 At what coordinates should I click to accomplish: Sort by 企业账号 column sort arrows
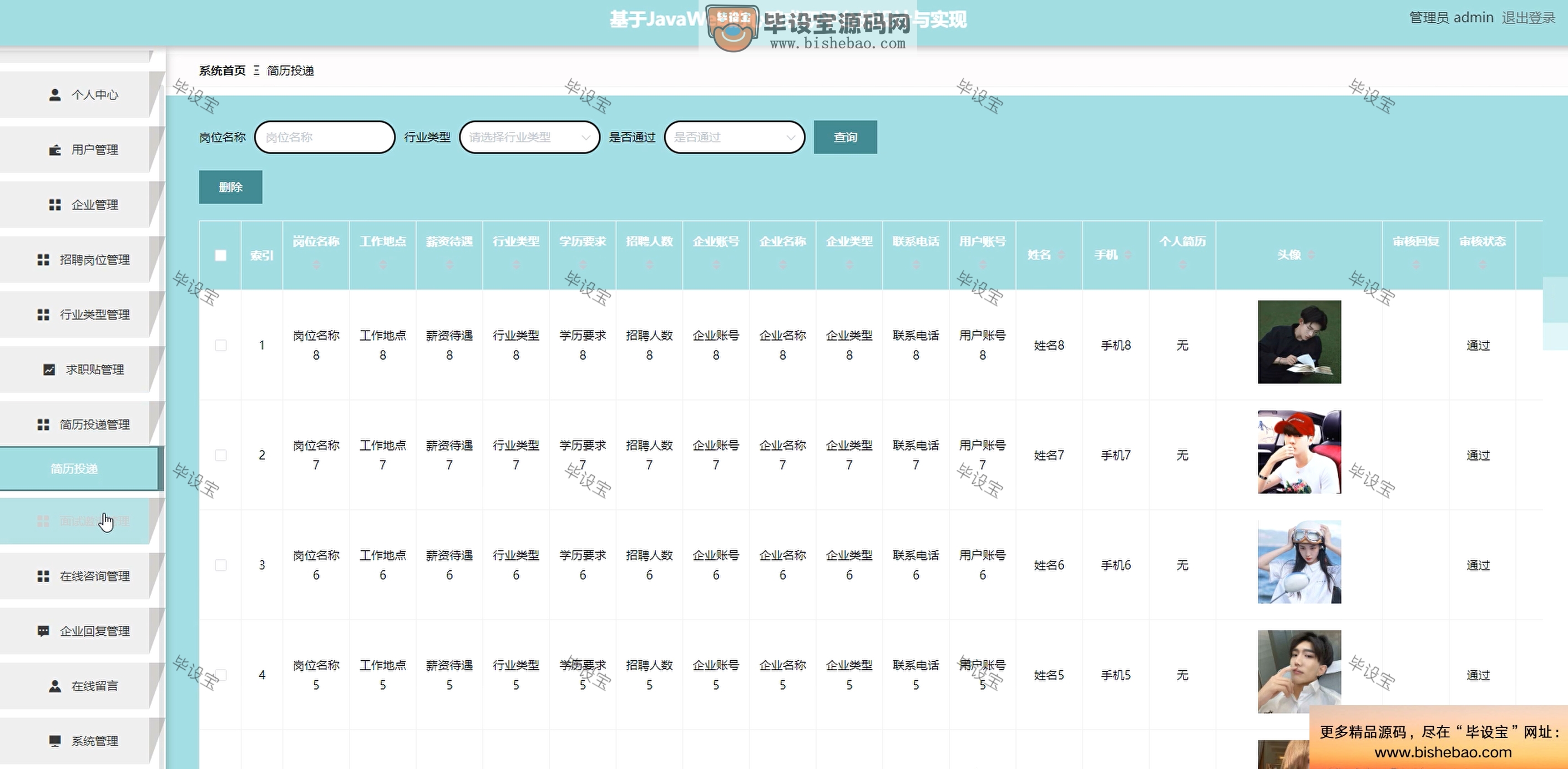716,265
